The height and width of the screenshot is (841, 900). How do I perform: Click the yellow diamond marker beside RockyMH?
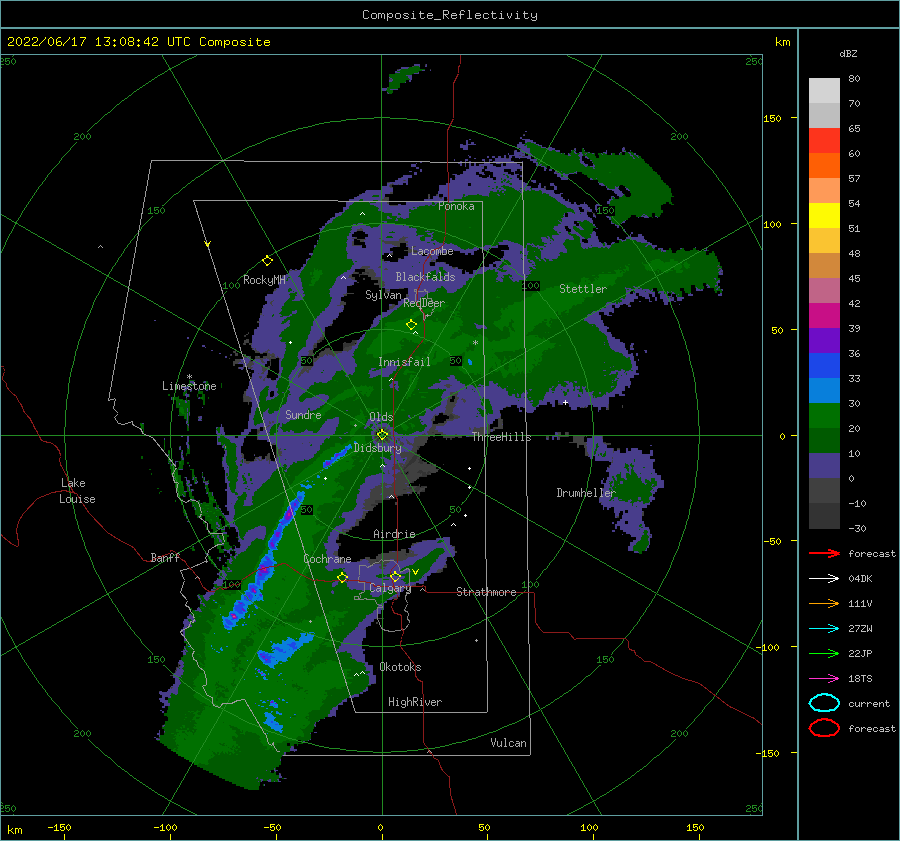tap(267, 261)
